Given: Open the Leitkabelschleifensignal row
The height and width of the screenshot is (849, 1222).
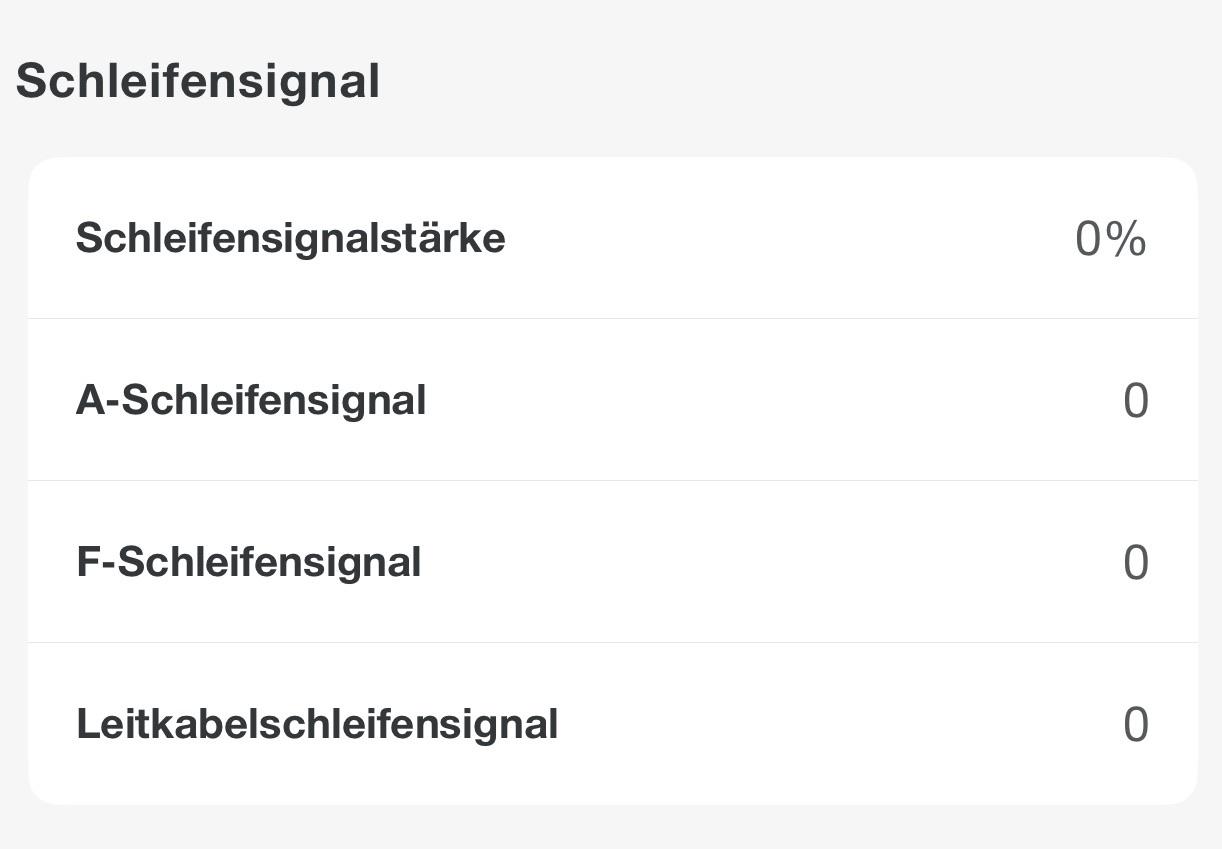Looking at the screenshot, I should coord(613,724).
